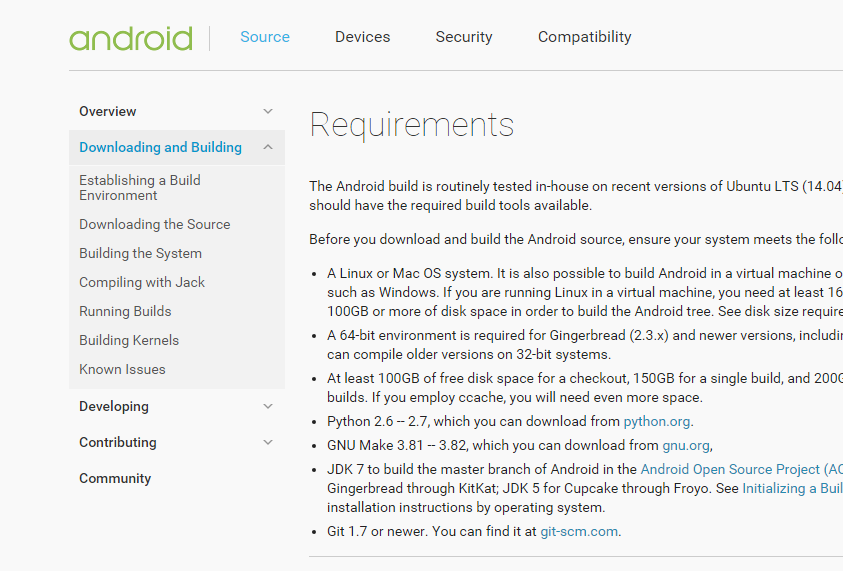Go to Building the System
This screenshot has height=571, width=843.
[x=140, y=253]
